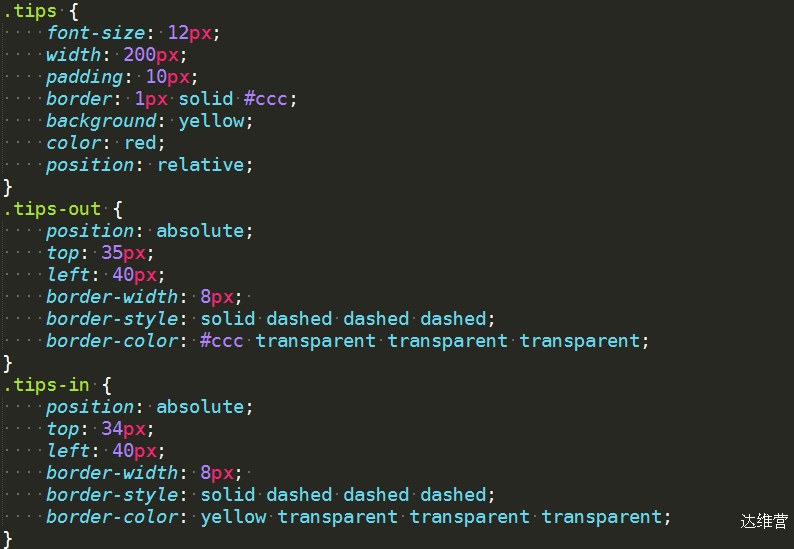Click the #ccc color in border rule
This screenshot has width=794, height=549.
click(x=265, y=99)
